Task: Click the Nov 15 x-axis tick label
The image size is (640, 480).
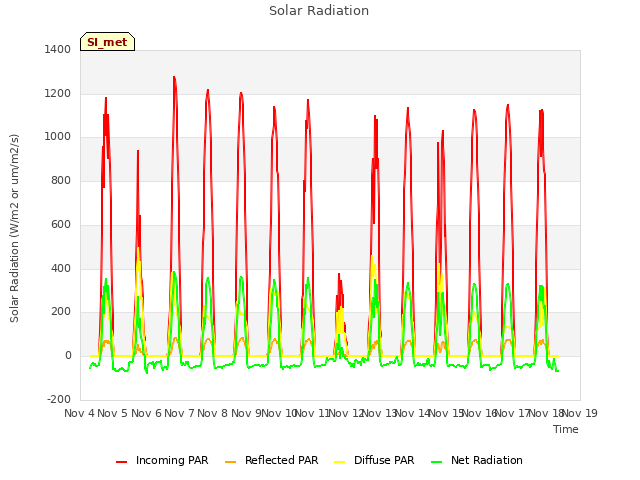Action: (446, 413)
